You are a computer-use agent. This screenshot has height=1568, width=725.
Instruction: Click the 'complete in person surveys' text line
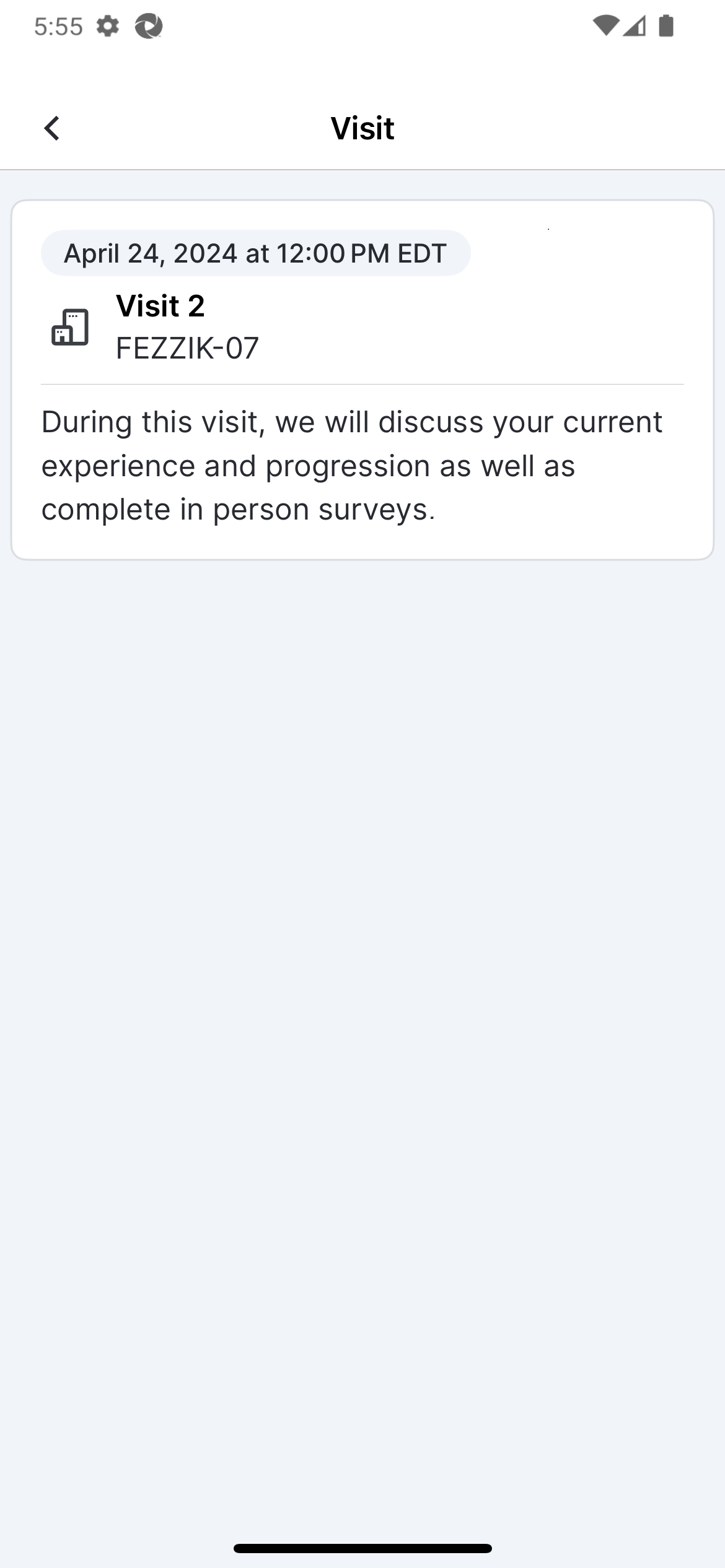click(x=239, y=509)
